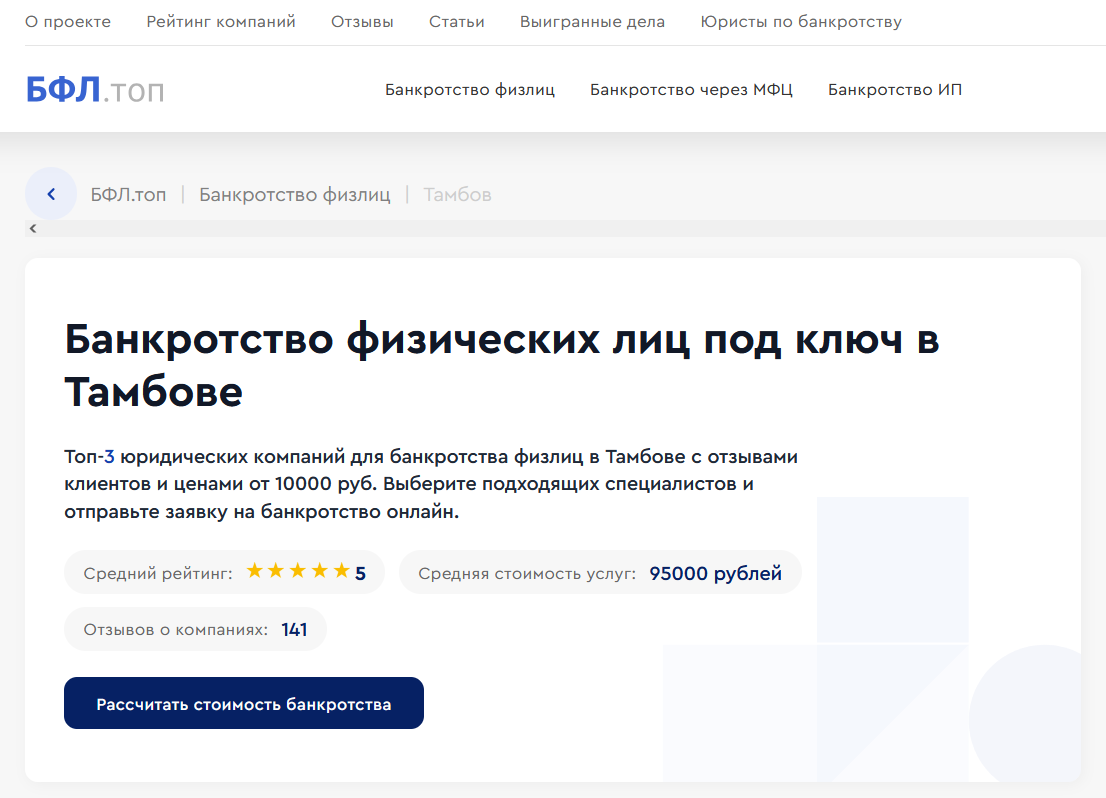Open the БФЛ.топ logo link
The height and width of the screenshot is (798, 1106).
95,90
